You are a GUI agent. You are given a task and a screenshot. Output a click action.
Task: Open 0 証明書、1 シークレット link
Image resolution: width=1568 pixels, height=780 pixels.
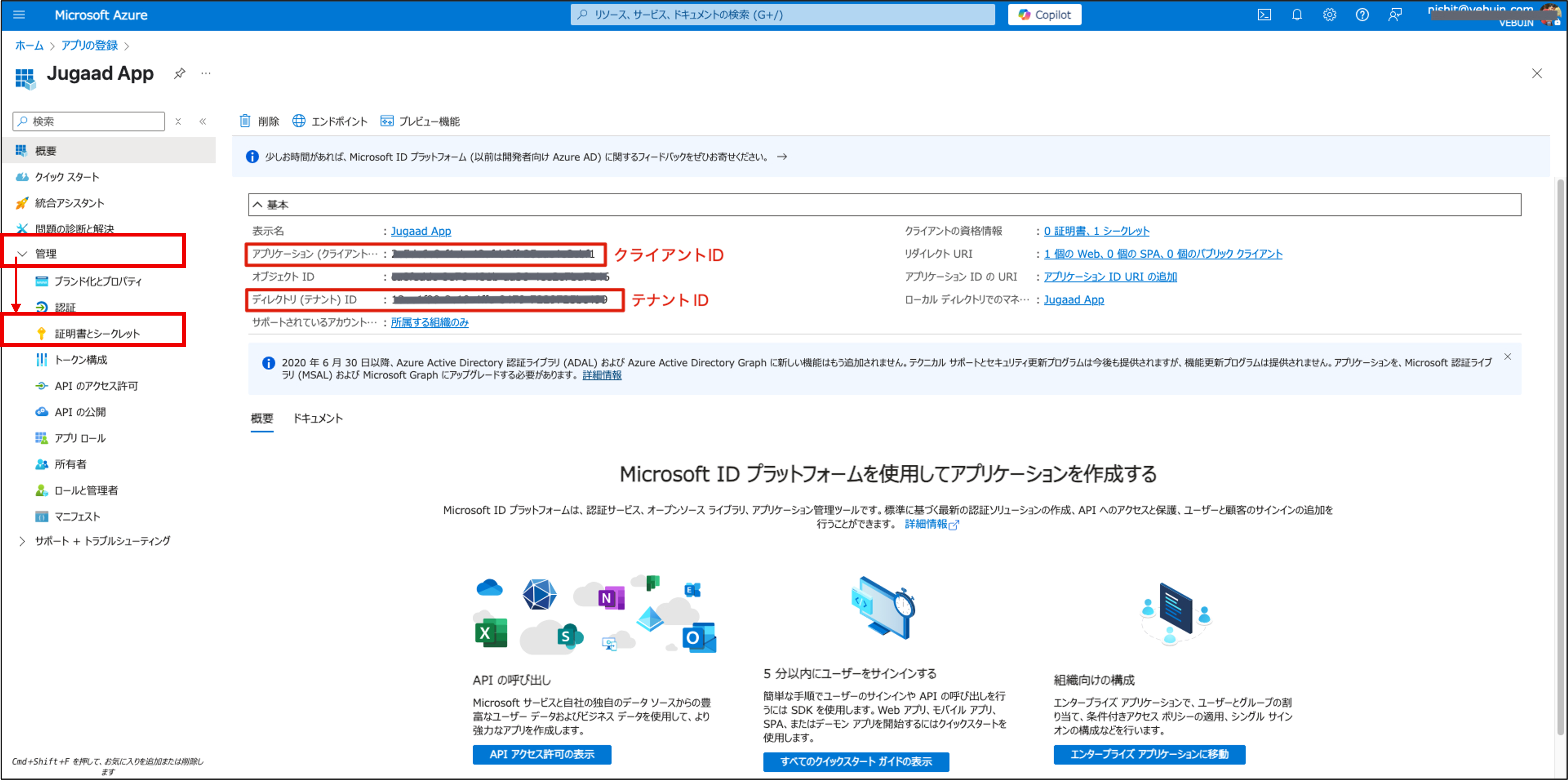[x=1096, y=230]
